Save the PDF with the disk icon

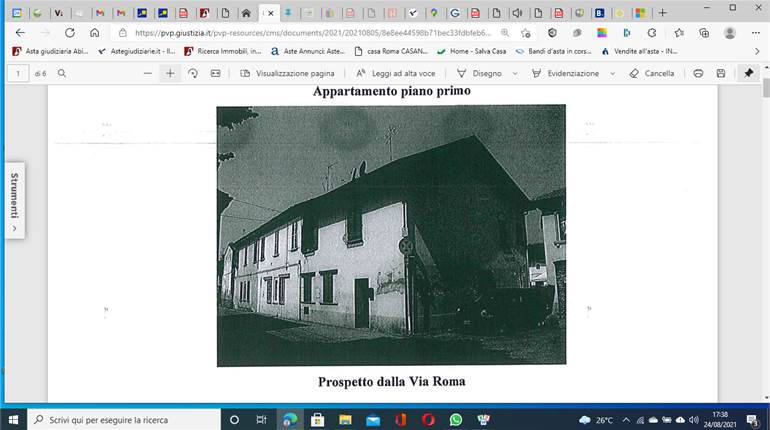click(721, 73)
